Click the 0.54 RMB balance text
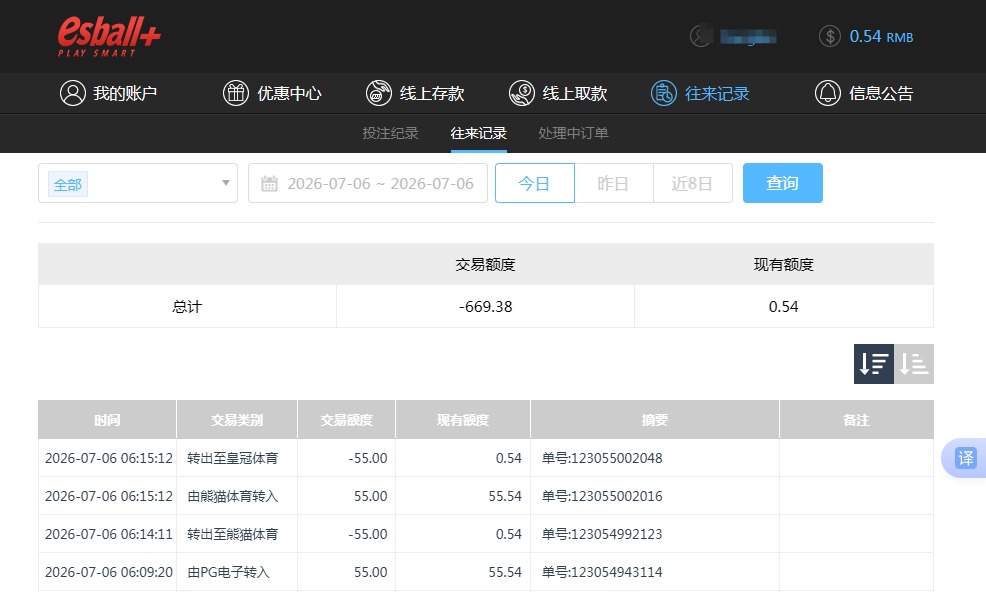The width and height of the screenshot is (986, 592). pos(881,36)
